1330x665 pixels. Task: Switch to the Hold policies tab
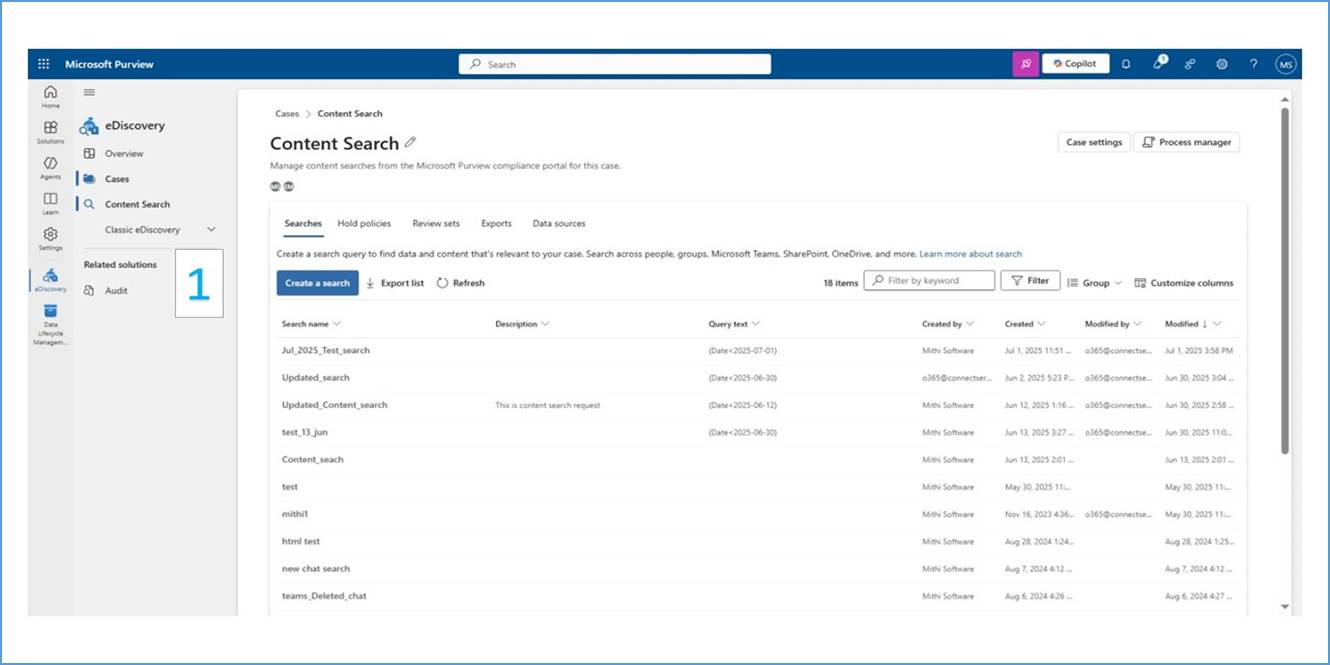364,223
